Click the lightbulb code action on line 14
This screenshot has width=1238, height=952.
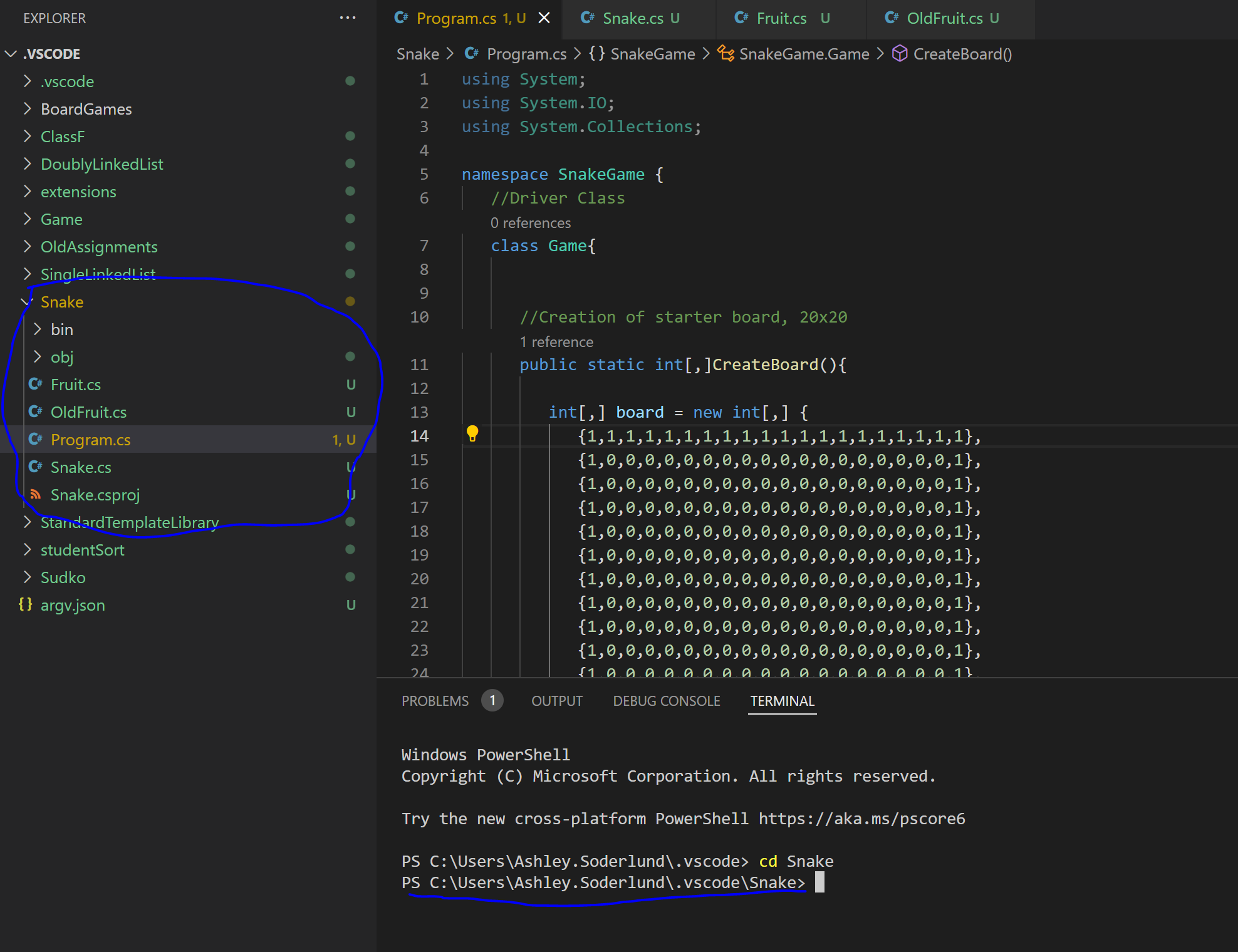472,434
